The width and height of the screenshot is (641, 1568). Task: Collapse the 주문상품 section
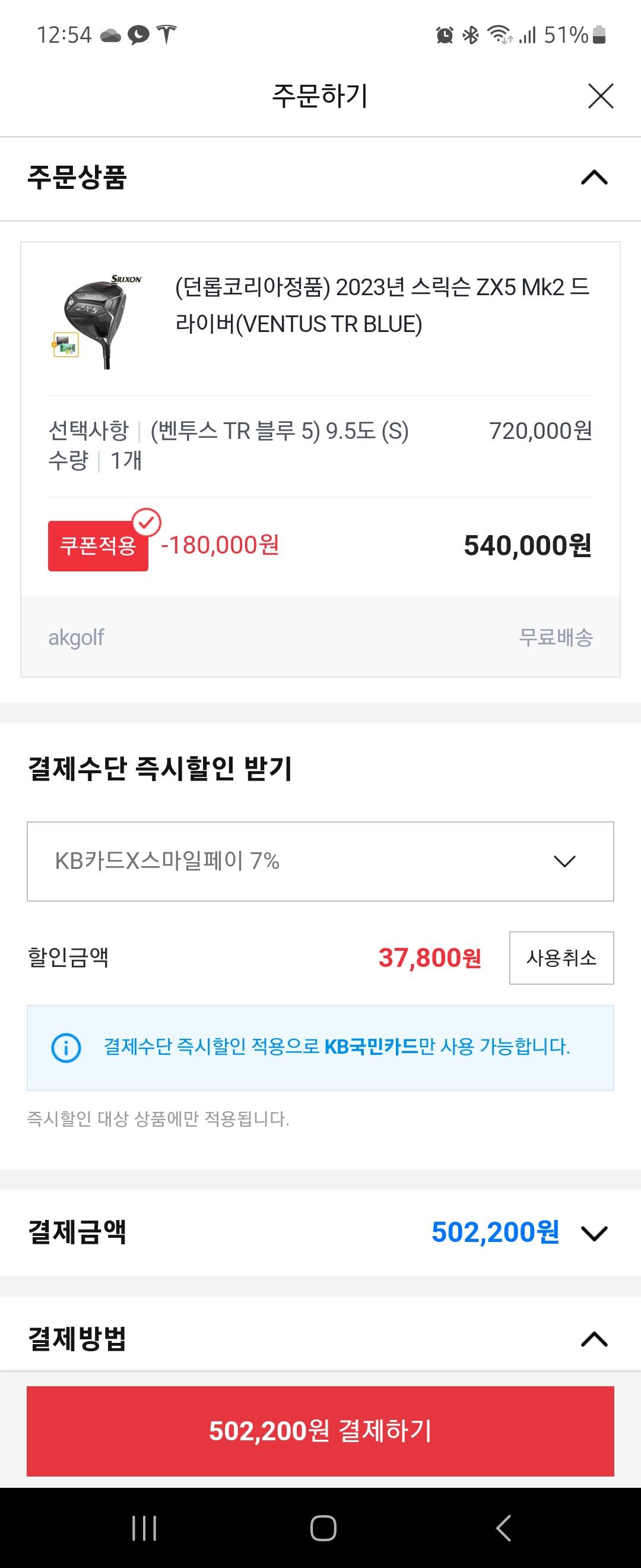(594, 178)
